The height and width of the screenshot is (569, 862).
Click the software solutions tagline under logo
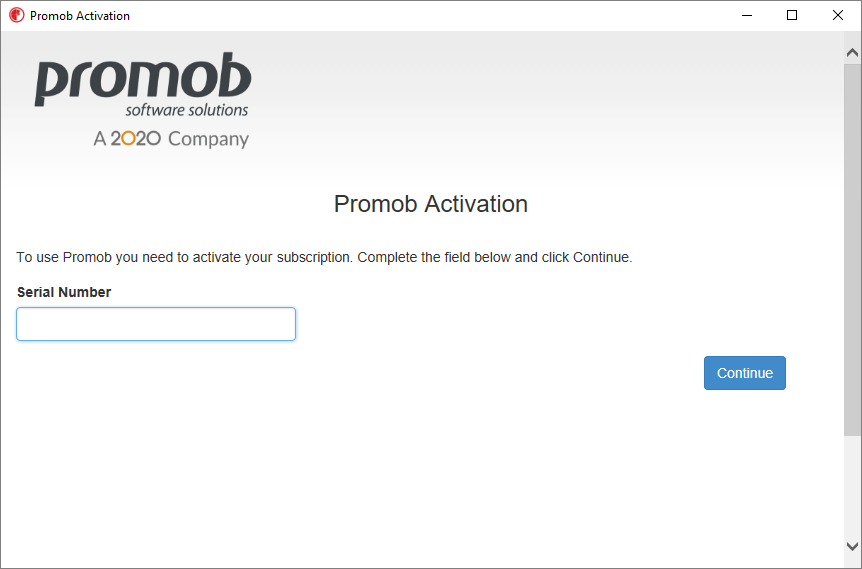coord(187,110)
